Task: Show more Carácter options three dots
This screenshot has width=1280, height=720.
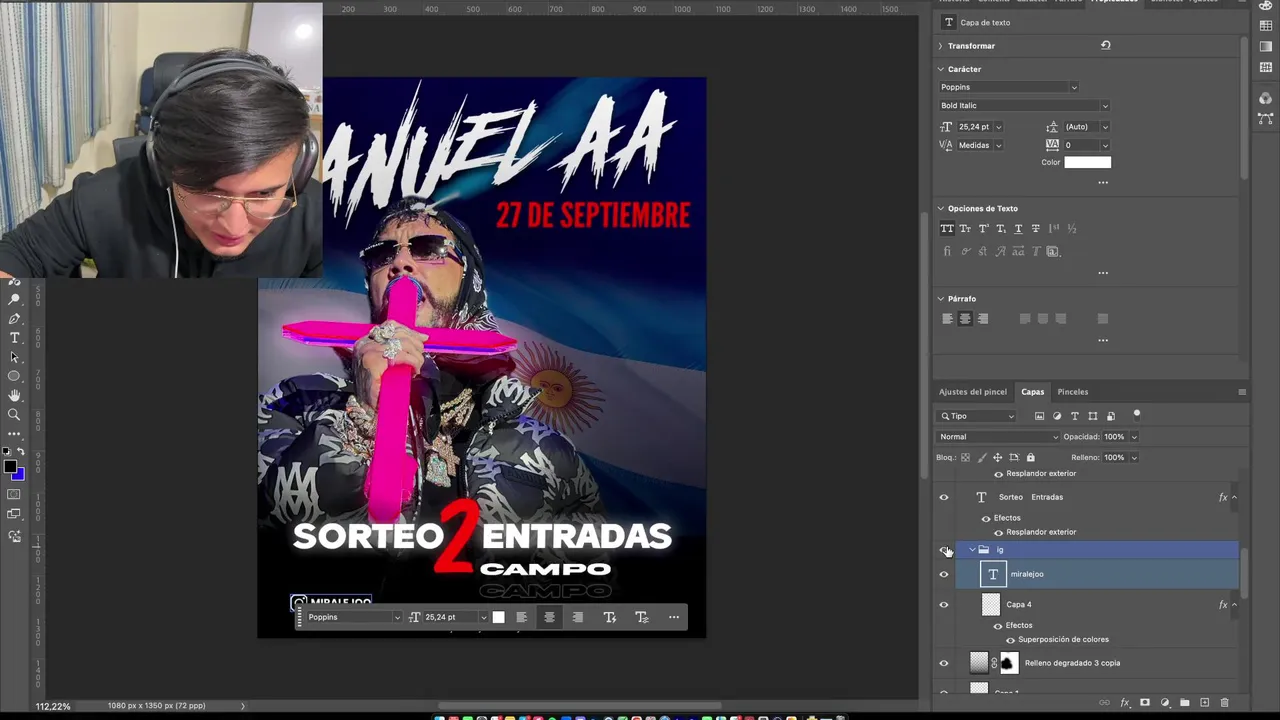Action: pyautogui.click(x=1103, y=182)
